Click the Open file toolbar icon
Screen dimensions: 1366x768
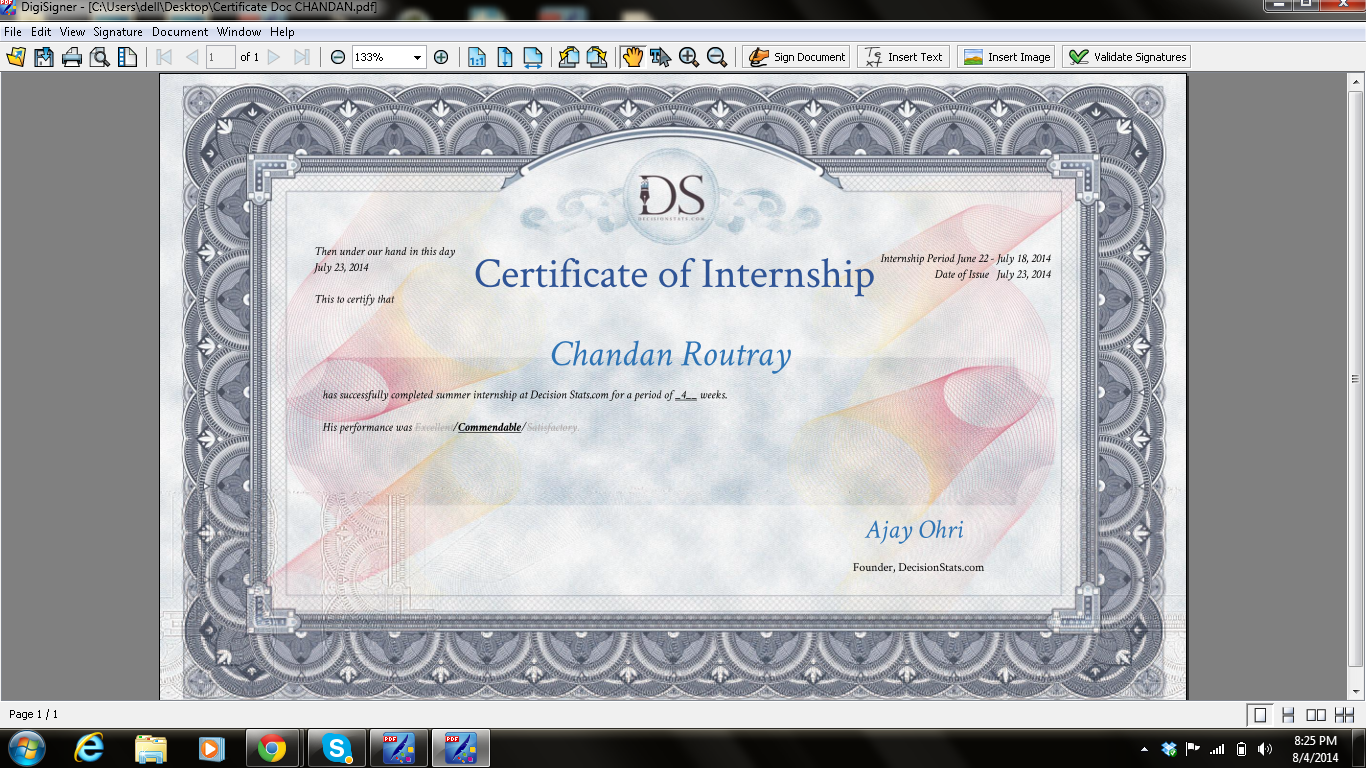(x=16, y=57)
